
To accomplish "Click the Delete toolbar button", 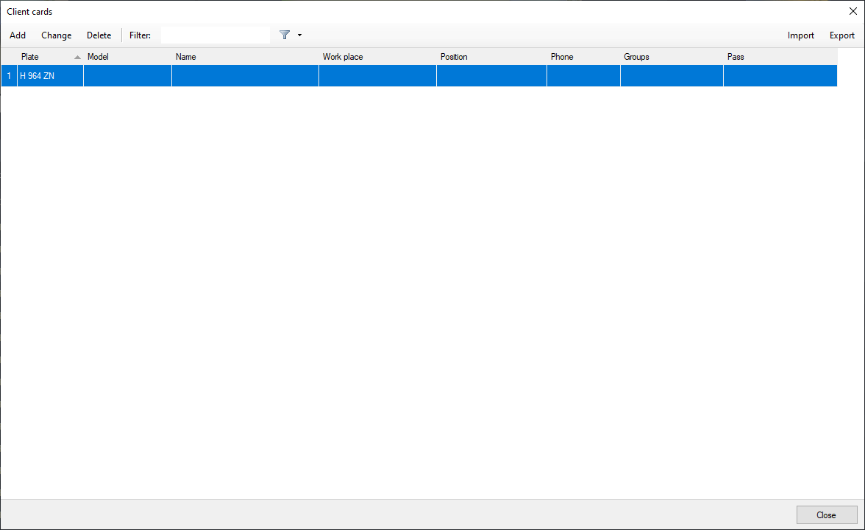I will (x=99, y=35).
